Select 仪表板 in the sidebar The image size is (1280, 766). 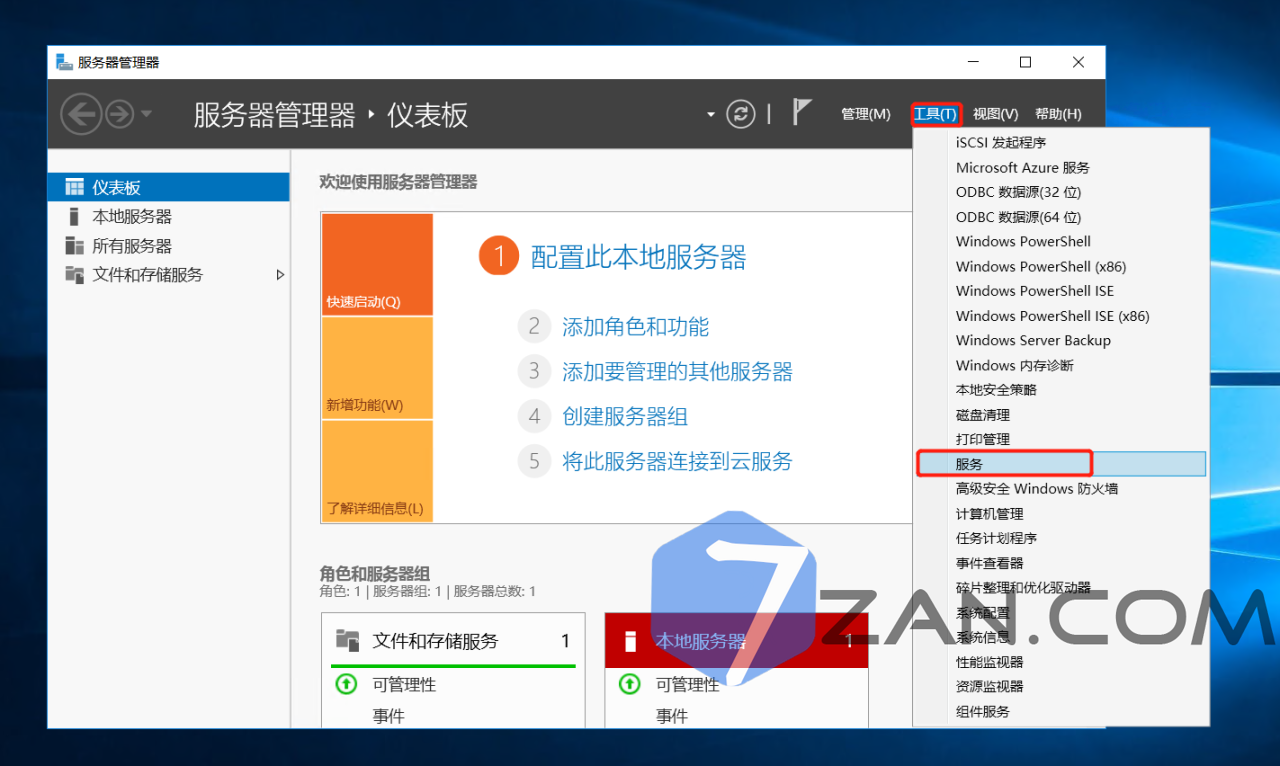[x=168, y=187]
